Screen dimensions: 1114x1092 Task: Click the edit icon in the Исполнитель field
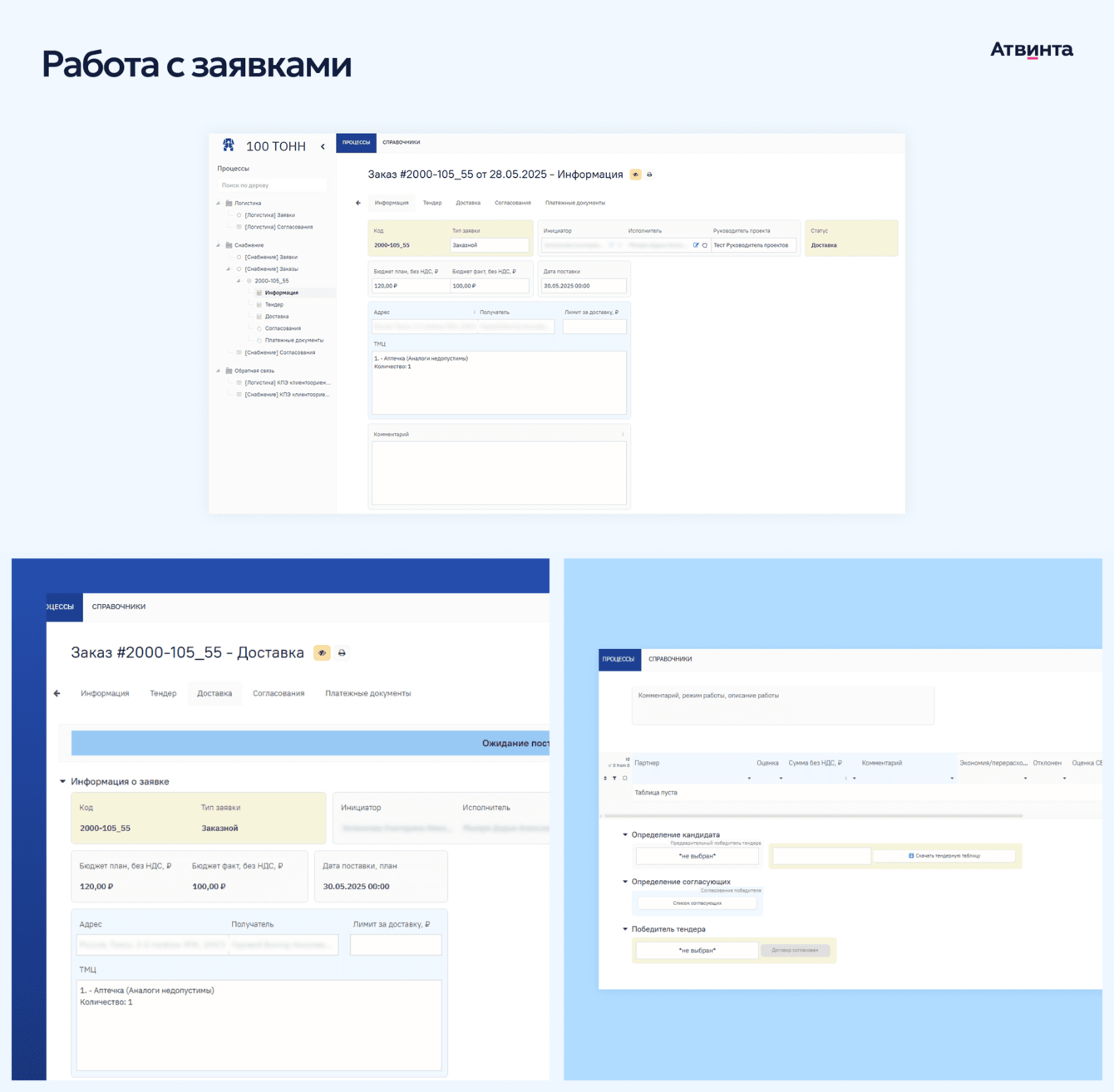(x=696, y=245)
